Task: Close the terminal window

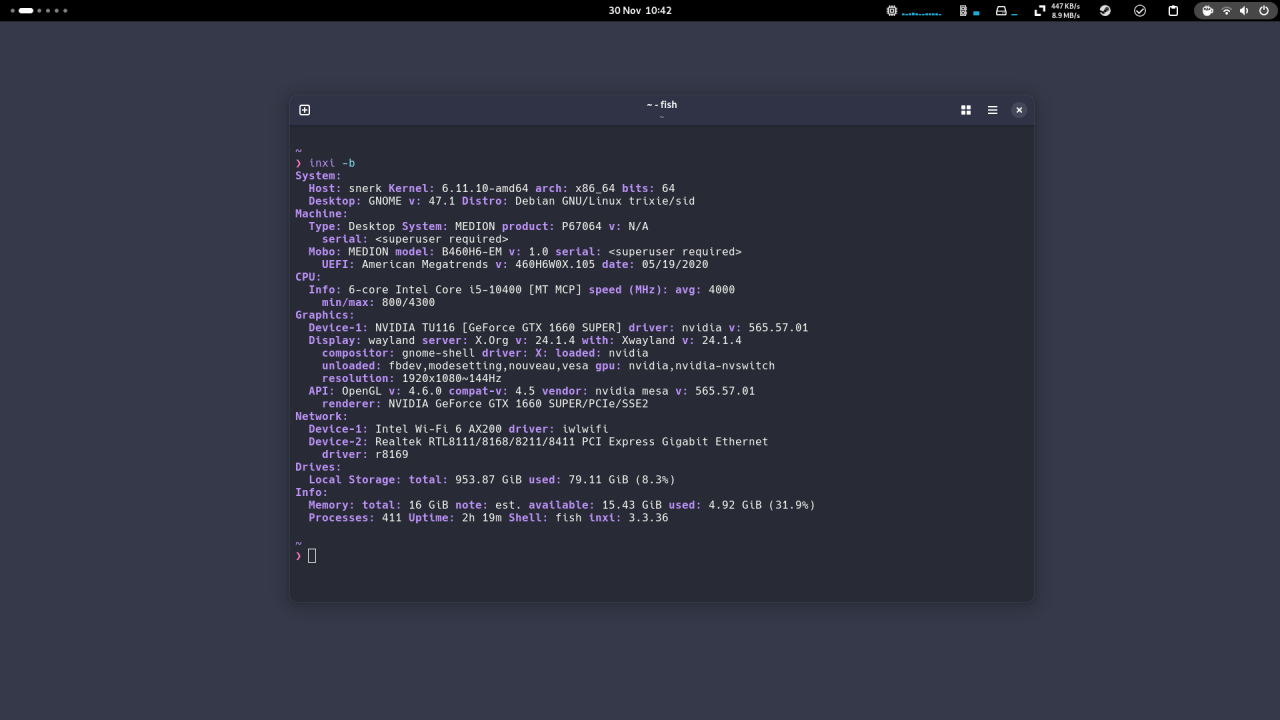Action: 1019,110
